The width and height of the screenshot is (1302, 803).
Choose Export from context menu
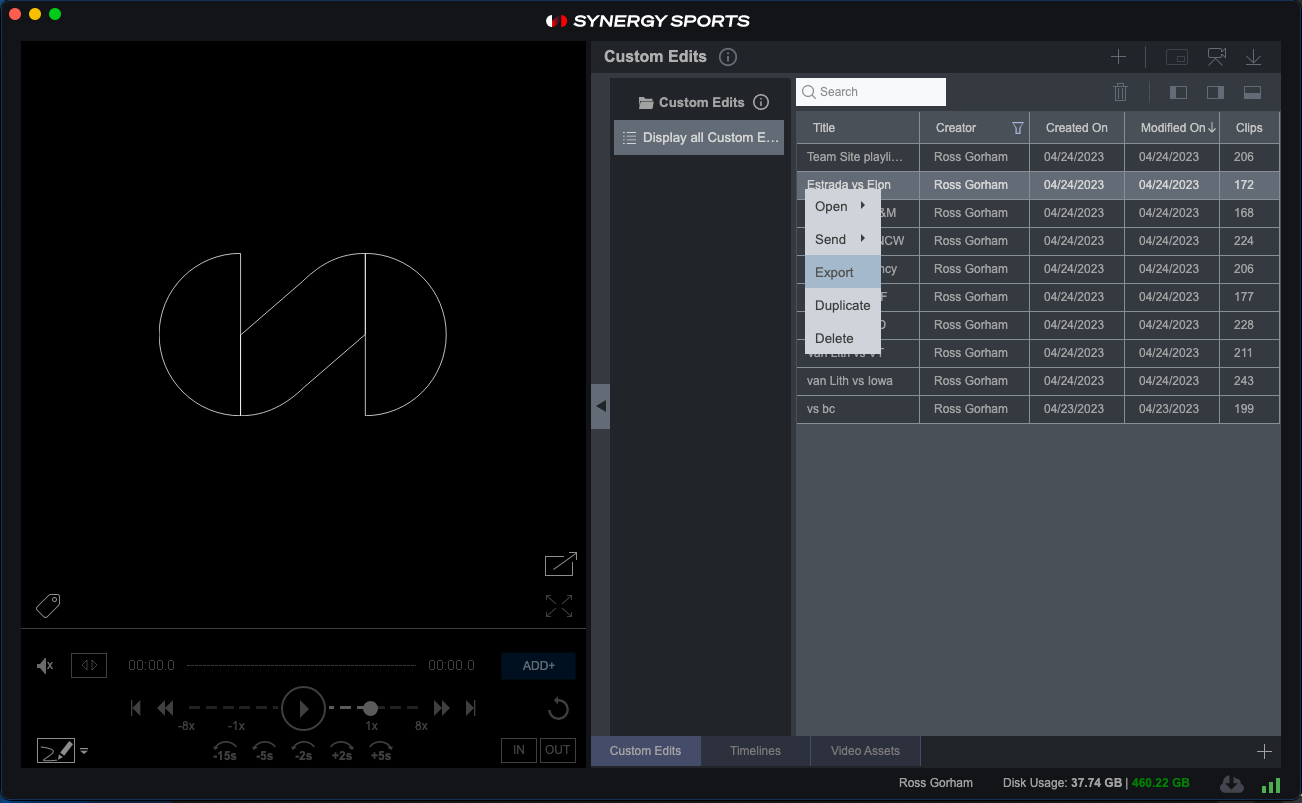click(x=843, y=272)
